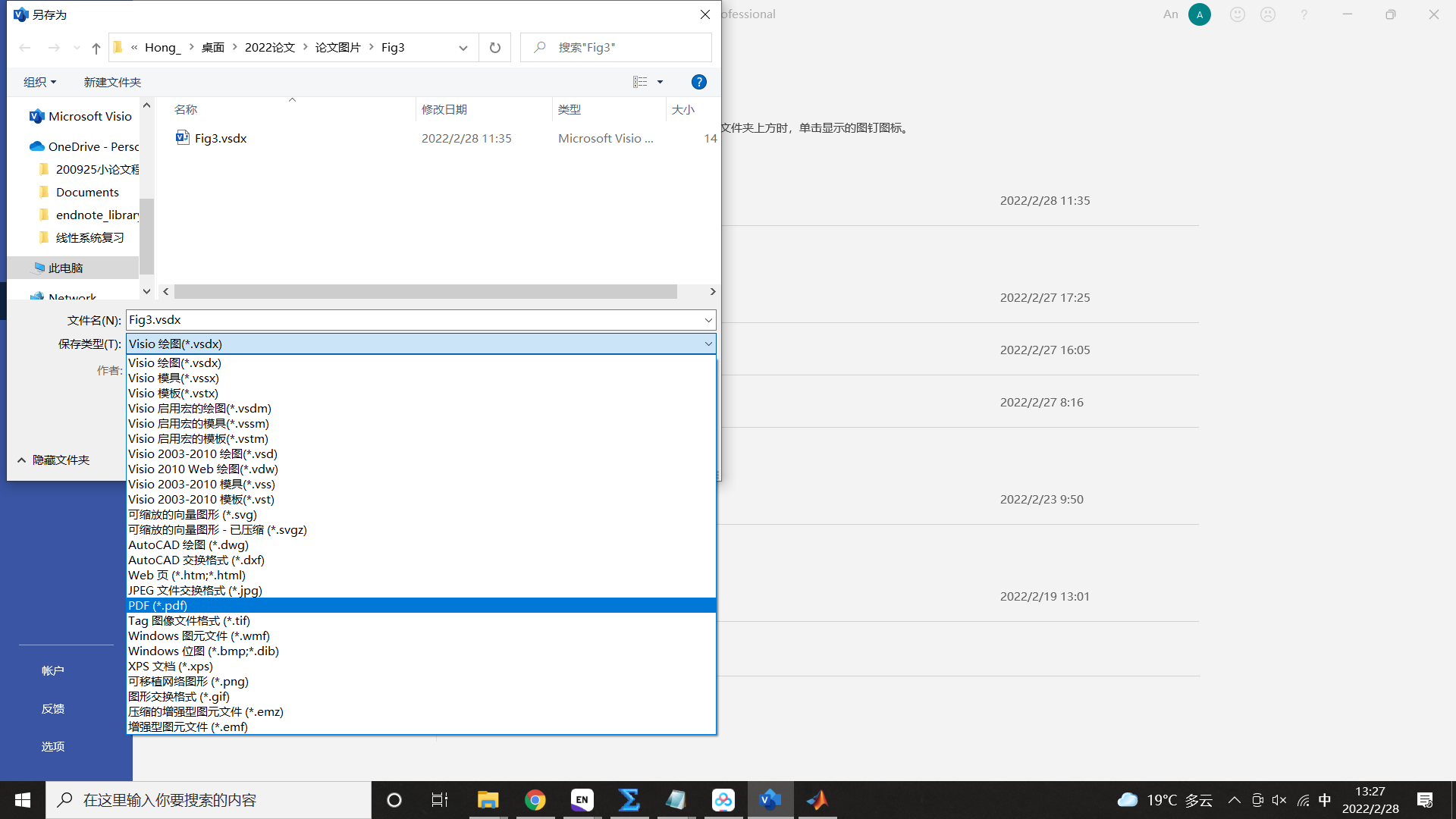Screen dimensions: 1456x819
Task: Go up one folder level
Action: 96,48
